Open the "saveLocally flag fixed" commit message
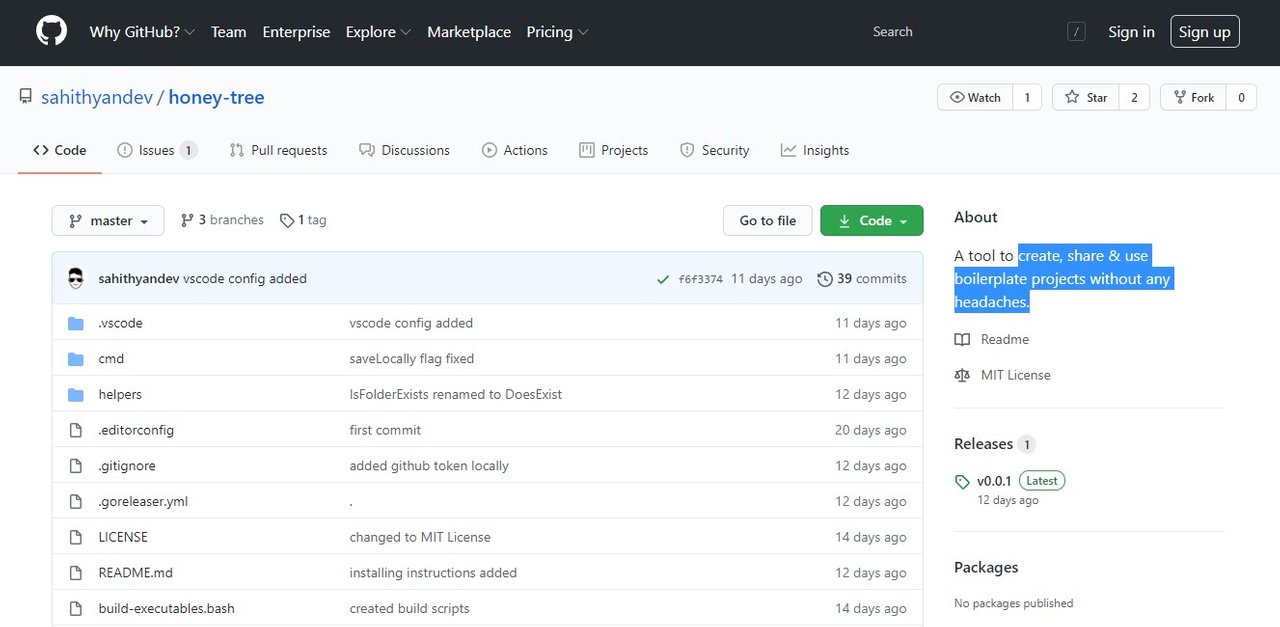Image resolution: width=1280 pixels, height=627 pixels. [412, 359]
